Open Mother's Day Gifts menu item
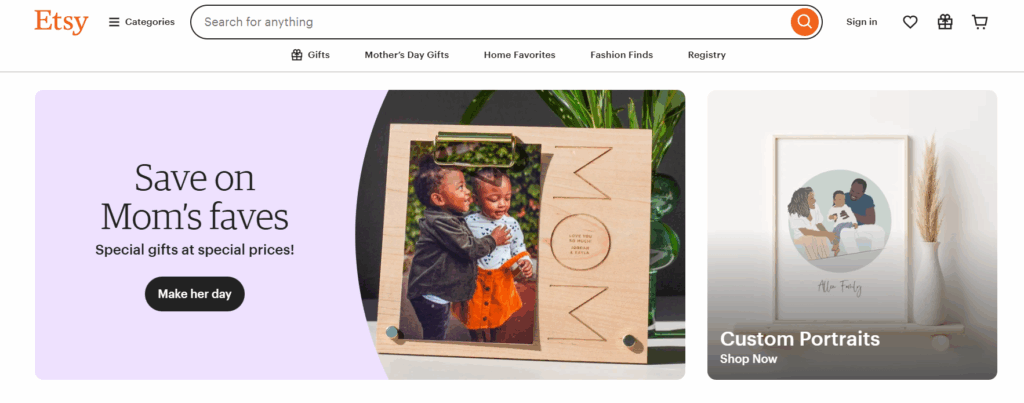This screenshot has height=403, width=1024. tap(406, 55)
